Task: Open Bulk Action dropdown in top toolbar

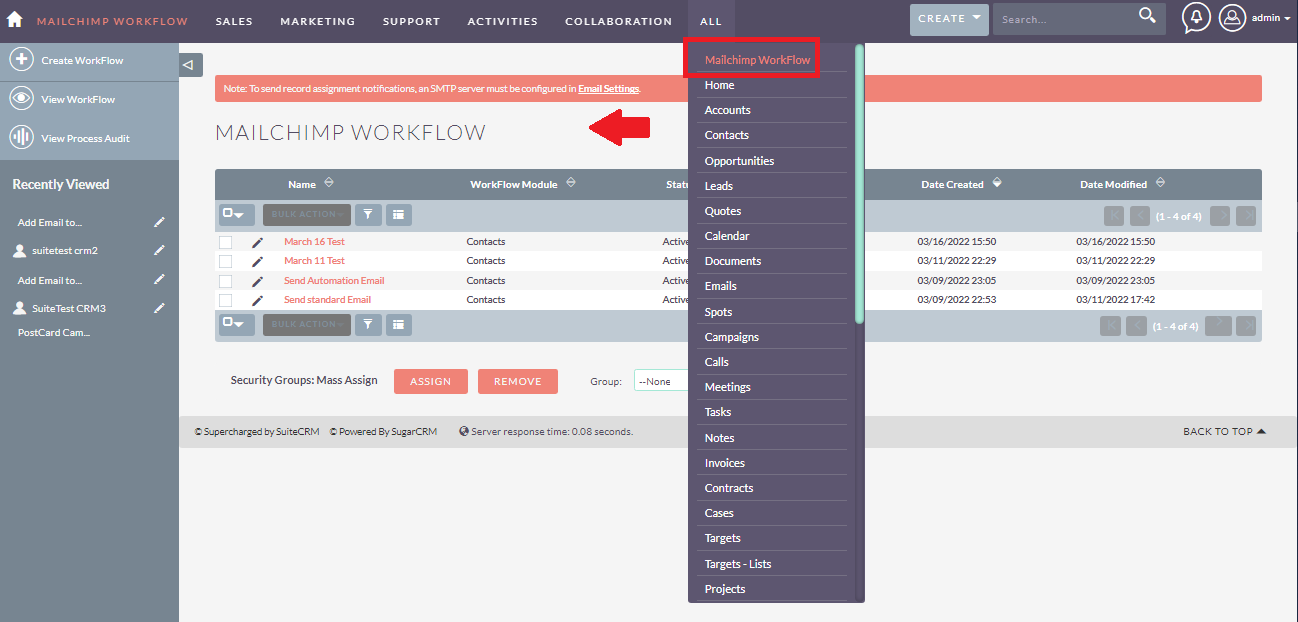Action: click(307, 214)
